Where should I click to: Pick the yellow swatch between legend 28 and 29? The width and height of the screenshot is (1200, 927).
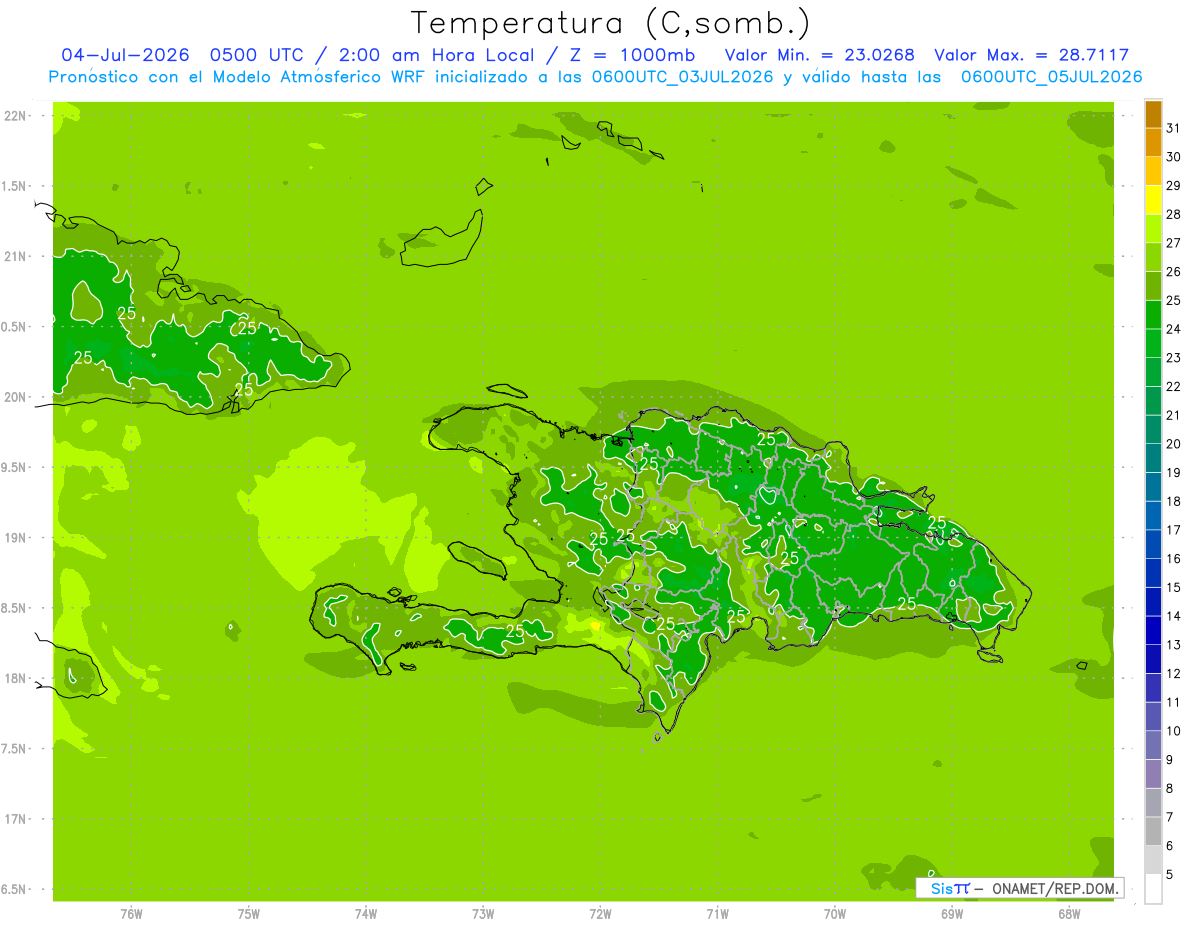[x=1153, y=200]
